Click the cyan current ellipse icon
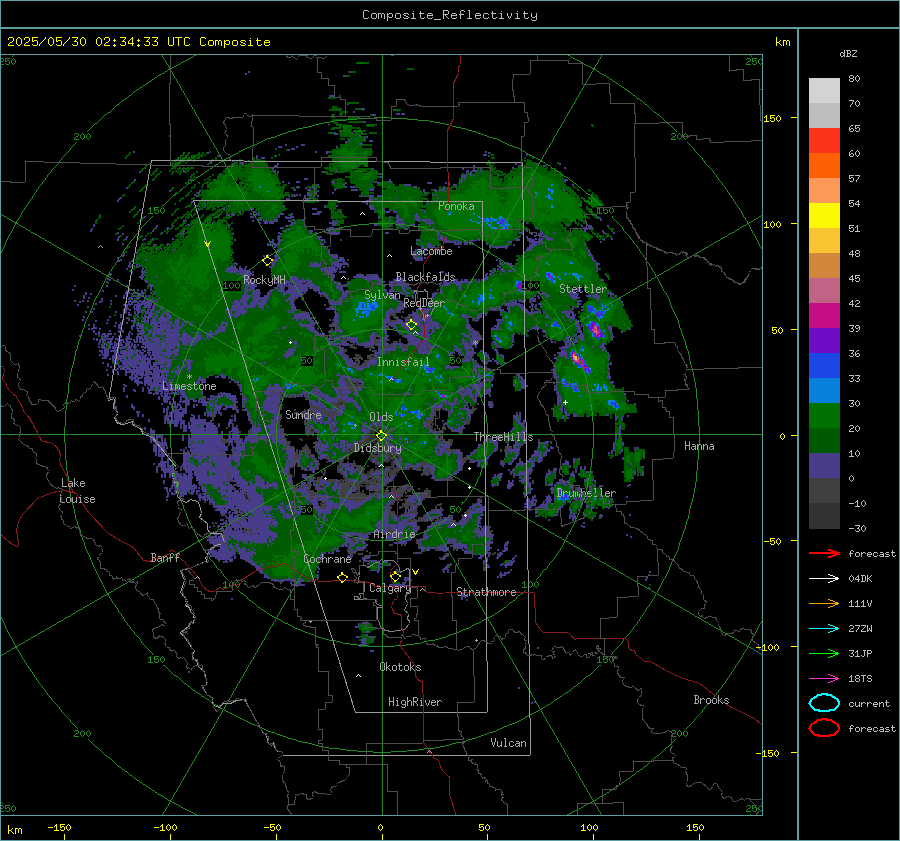 [x=824, y=703]
